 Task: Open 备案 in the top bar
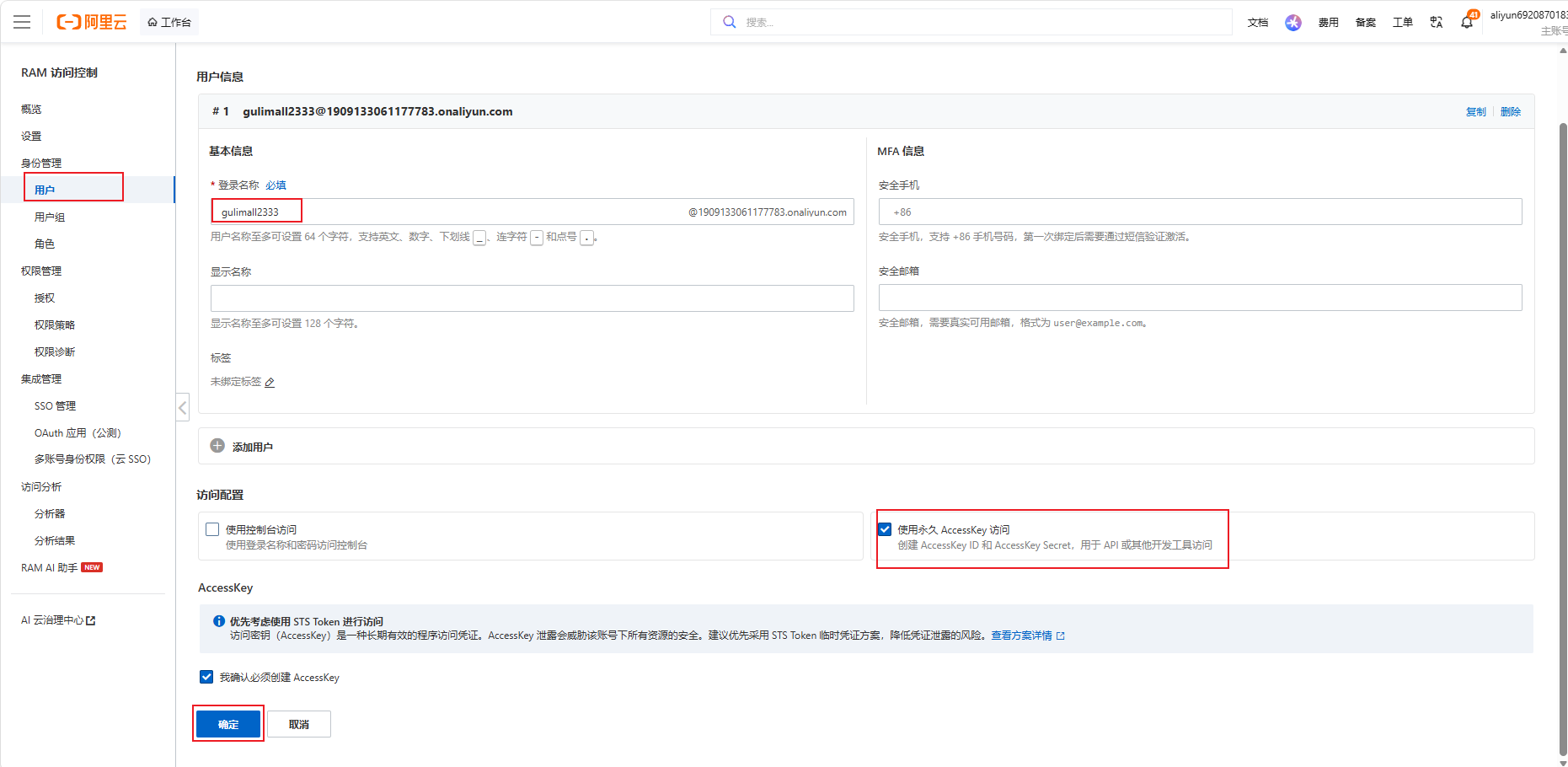point(1366,23)
